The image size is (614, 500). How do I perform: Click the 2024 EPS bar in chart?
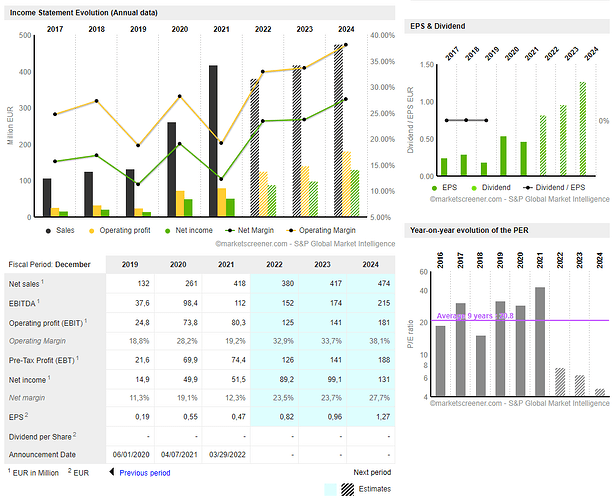point(583,128)
